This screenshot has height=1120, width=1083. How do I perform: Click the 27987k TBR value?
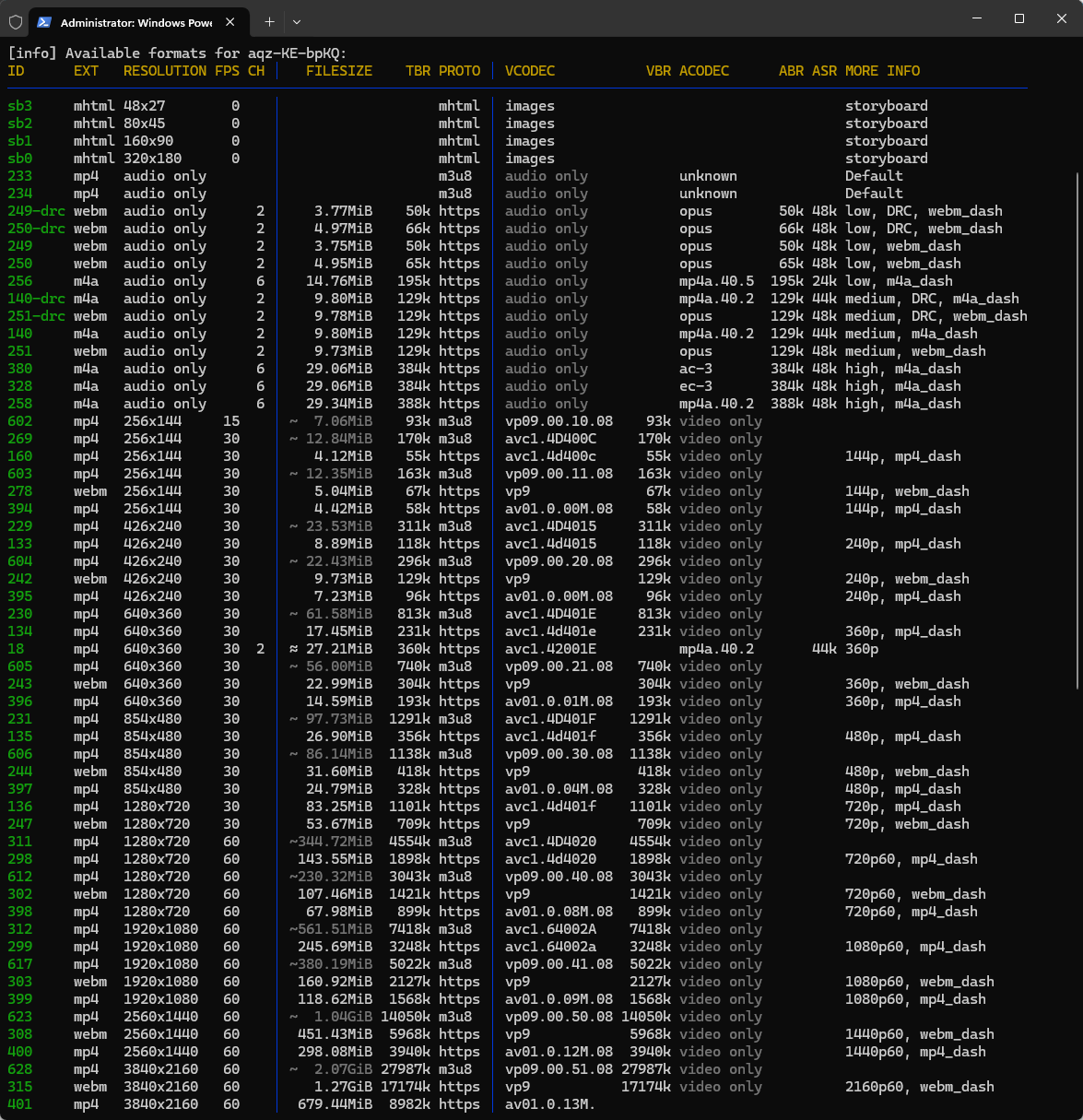(405, 1069)
